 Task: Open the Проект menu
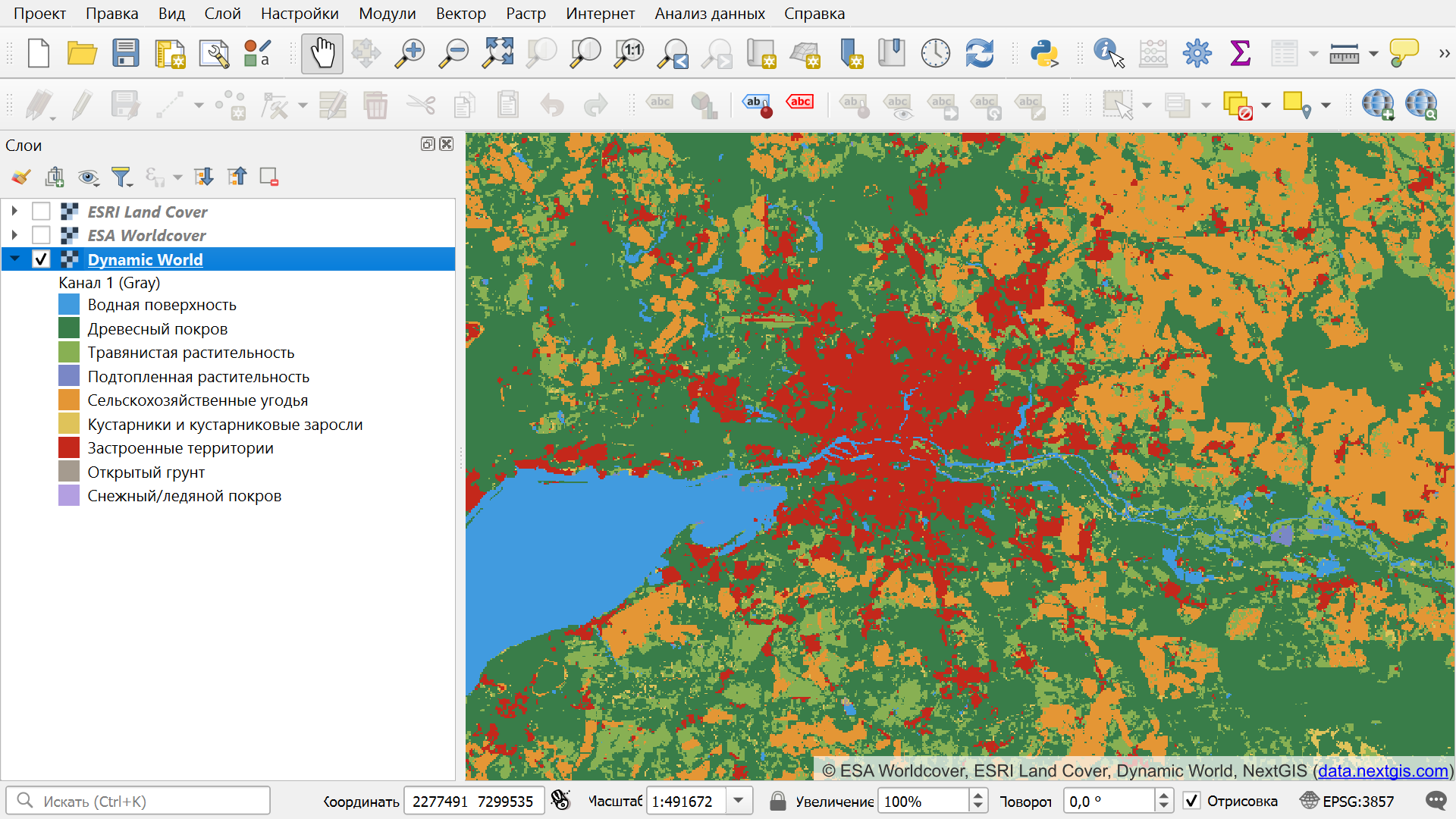[x=39, y=14]
